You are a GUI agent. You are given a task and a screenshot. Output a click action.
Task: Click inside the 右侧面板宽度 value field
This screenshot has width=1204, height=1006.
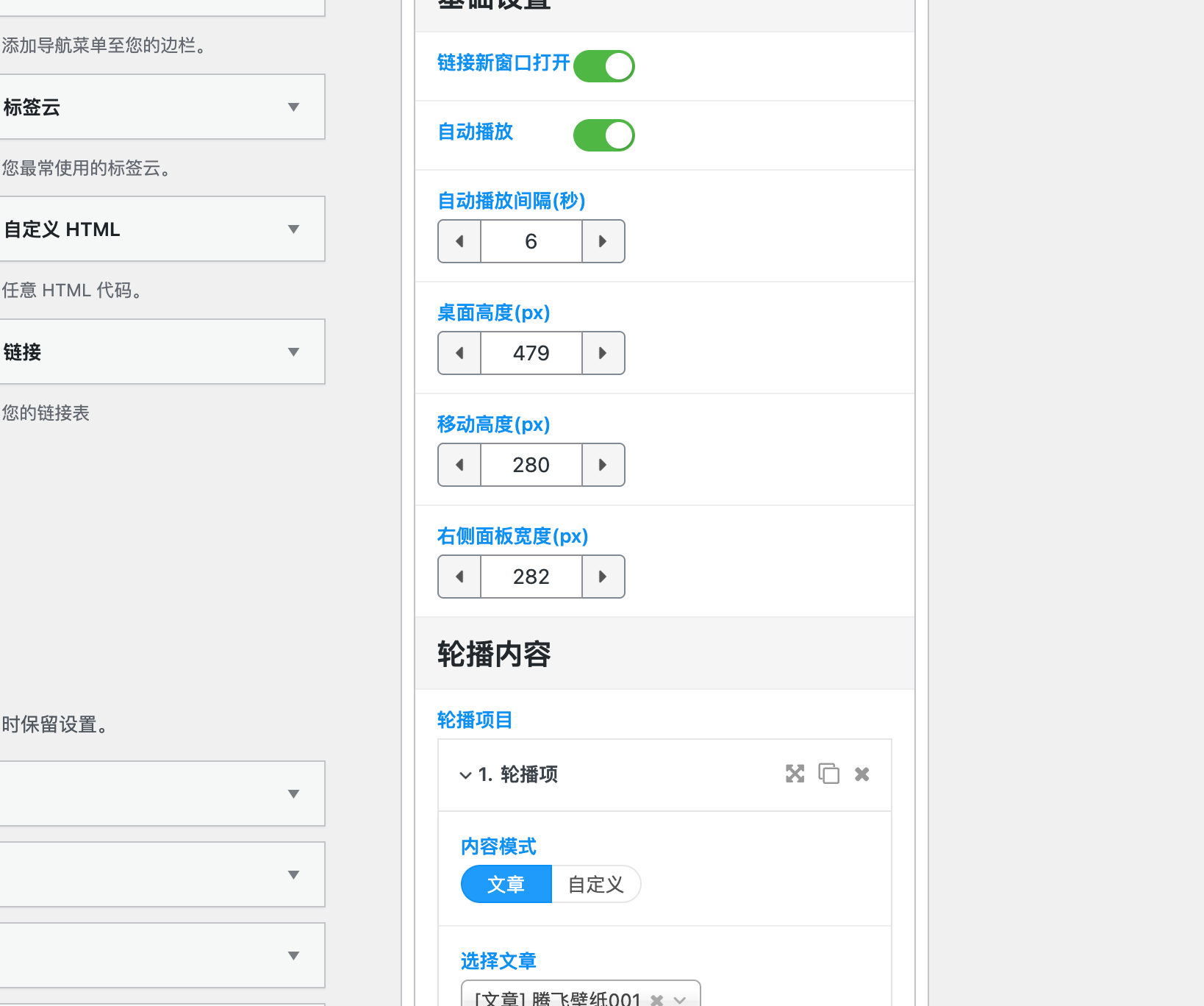click(x=531, y=577)
